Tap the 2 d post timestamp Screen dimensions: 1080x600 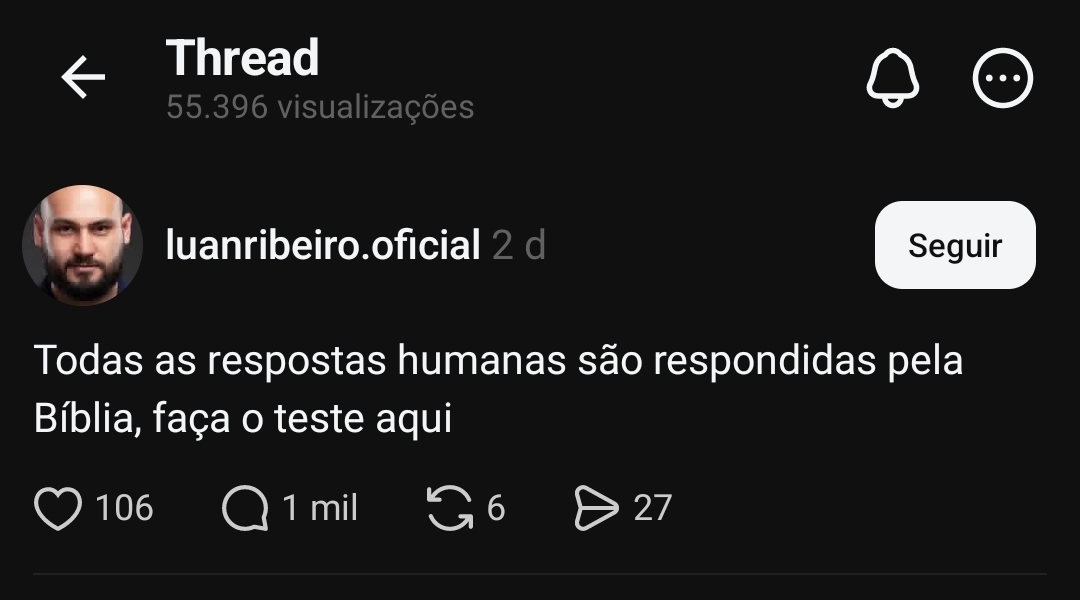pos(519,245)
